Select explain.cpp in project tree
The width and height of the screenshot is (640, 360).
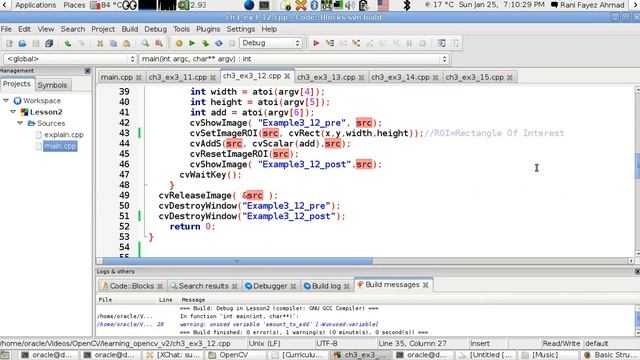click(64, 134)
